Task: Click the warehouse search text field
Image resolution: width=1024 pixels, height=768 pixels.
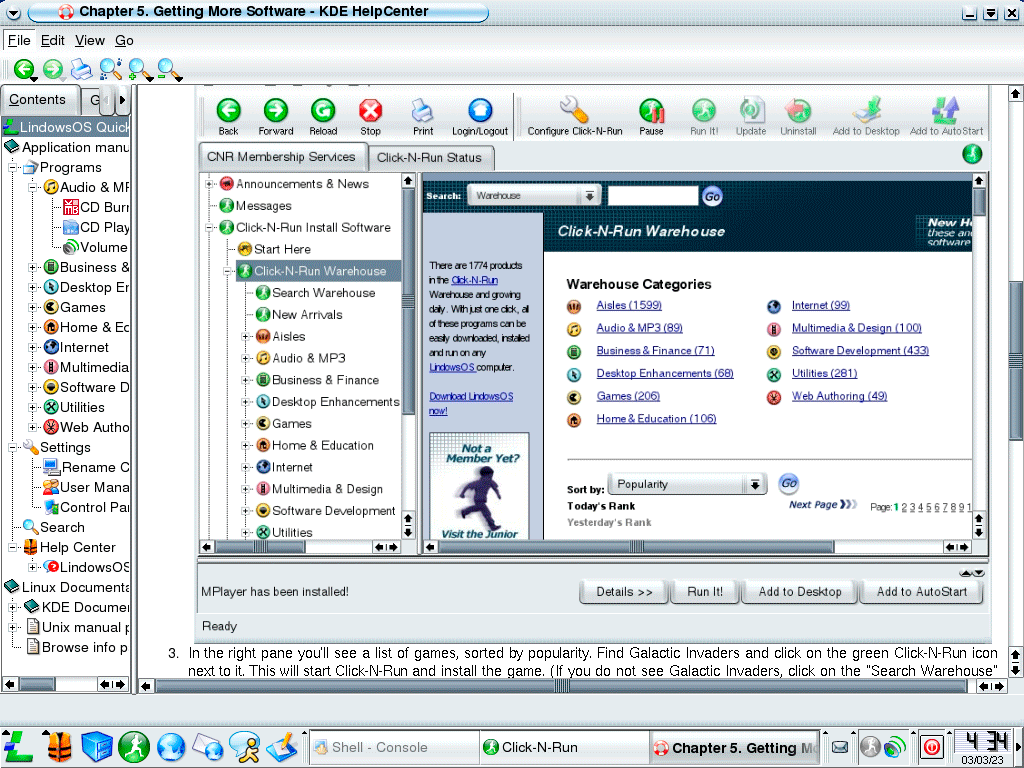Action: (652, 196)
